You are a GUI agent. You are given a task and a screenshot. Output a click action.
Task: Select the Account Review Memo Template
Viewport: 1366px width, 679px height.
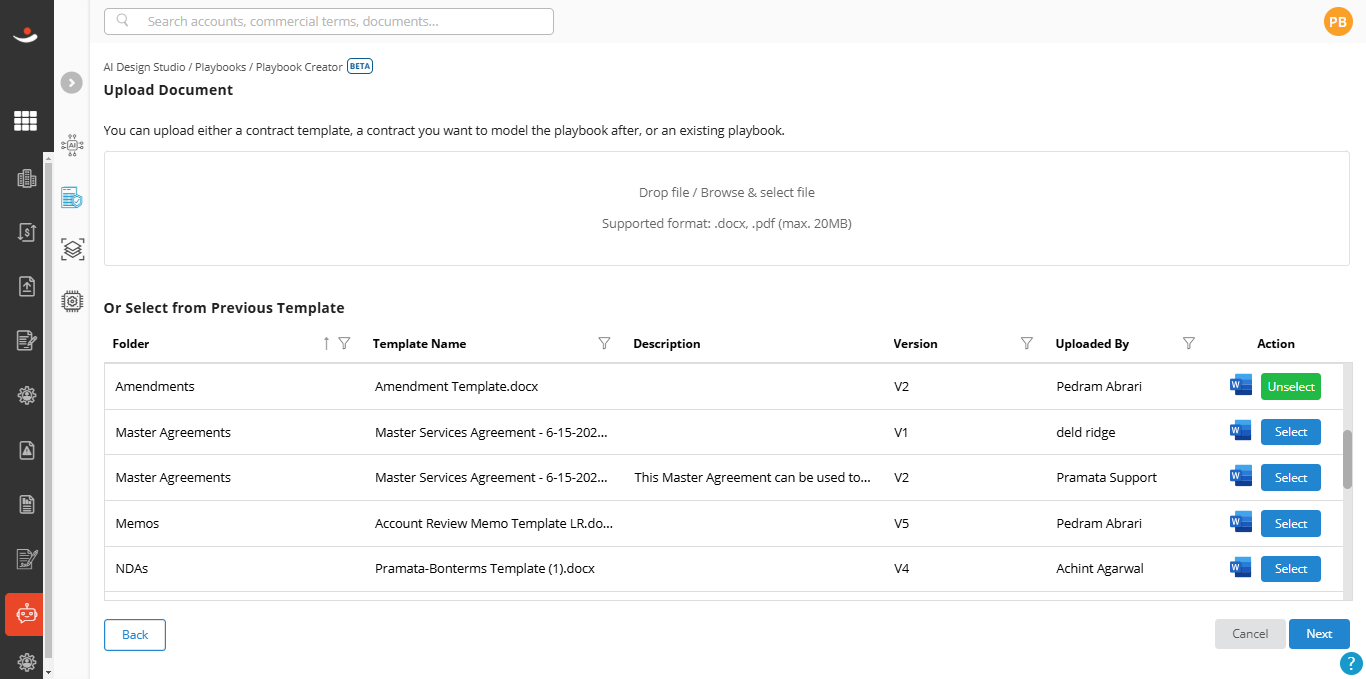(1291, 523)
